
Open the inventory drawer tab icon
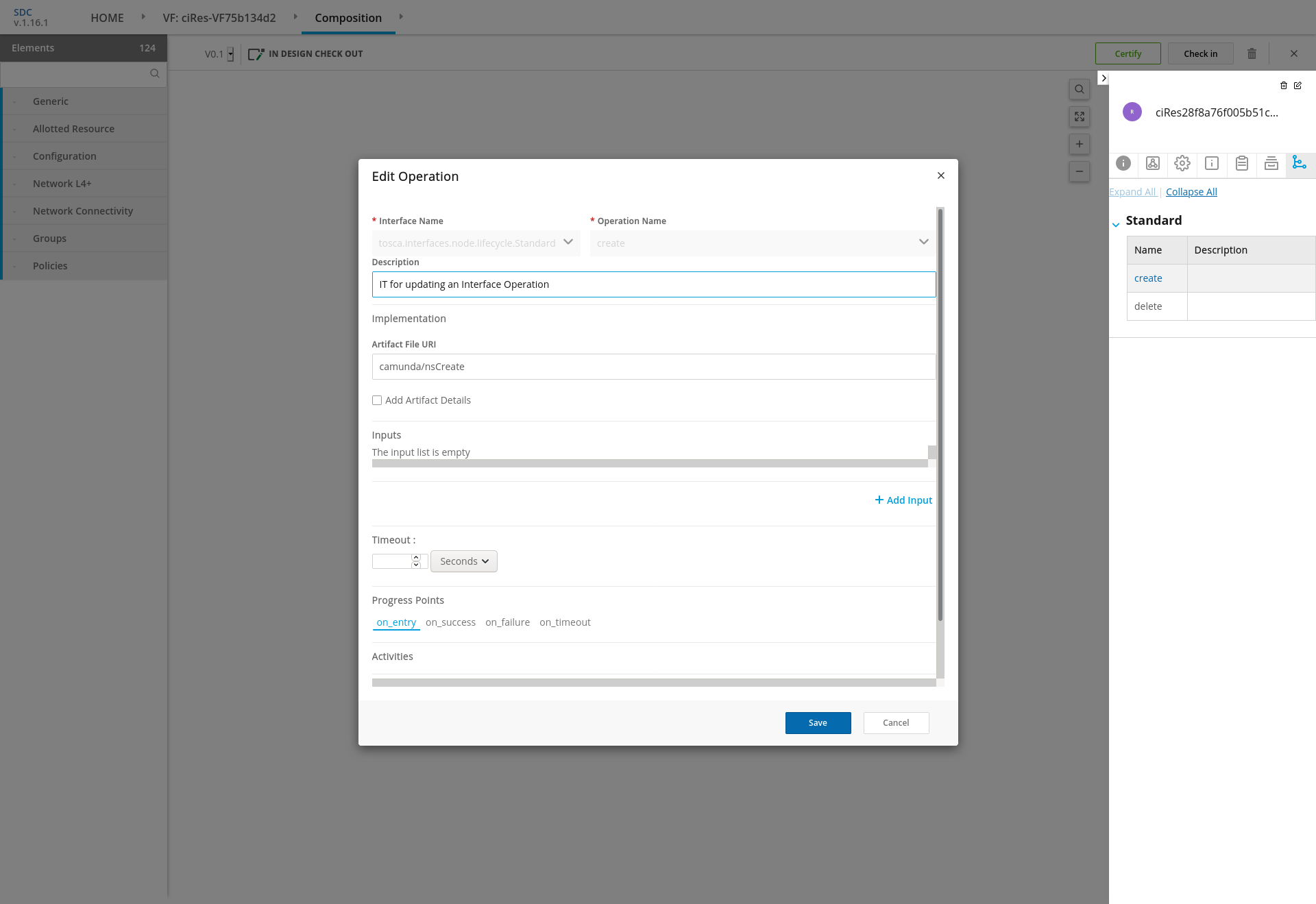coord(1271,163)
